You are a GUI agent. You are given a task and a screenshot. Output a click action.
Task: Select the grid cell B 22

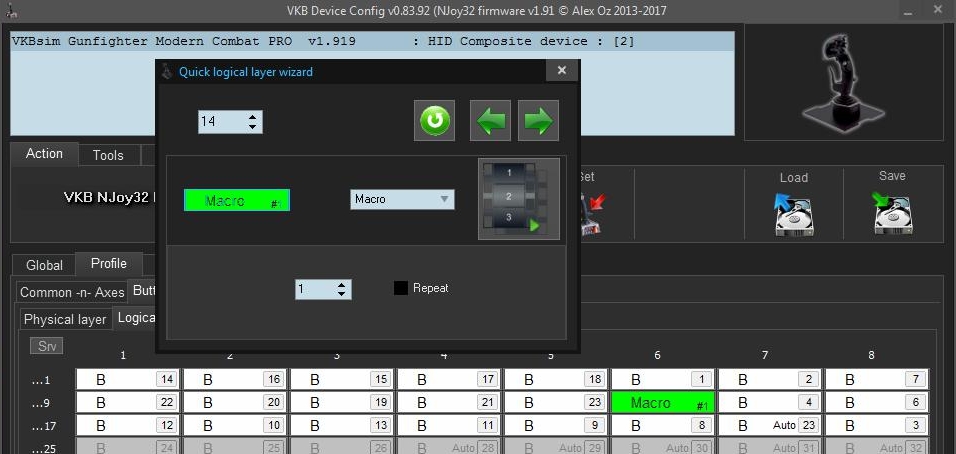pyautogui.click(x=127, y=403)
